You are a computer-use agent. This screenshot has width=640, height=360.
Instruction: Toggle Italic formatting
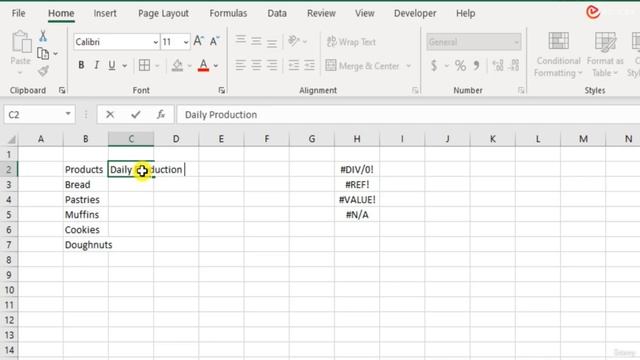click(x=96, y=65)
